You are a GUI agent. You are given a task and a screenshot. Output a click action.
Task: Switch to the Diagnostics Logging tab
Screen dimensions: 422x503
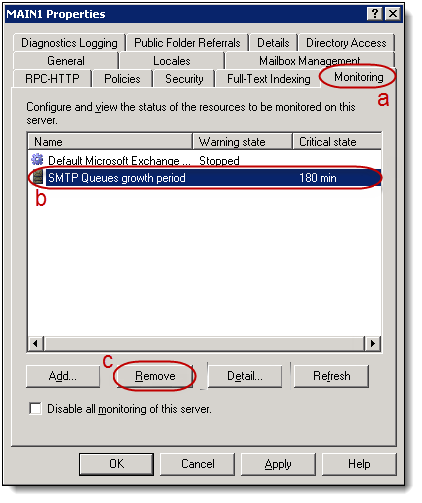[x=69, y=43]
